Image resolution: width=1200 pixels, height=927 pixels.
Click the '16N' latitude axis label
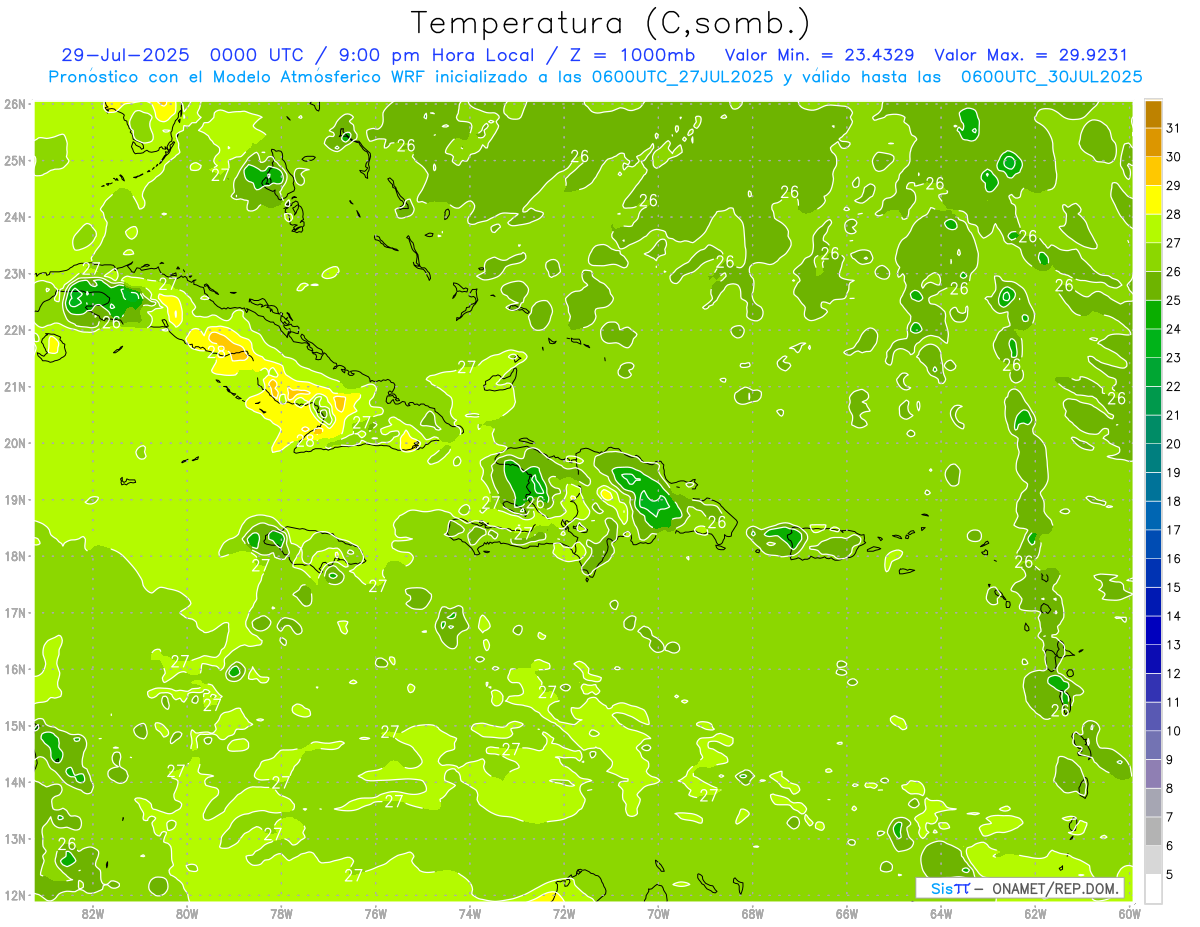pyautogui.click(x=15, y=669)
